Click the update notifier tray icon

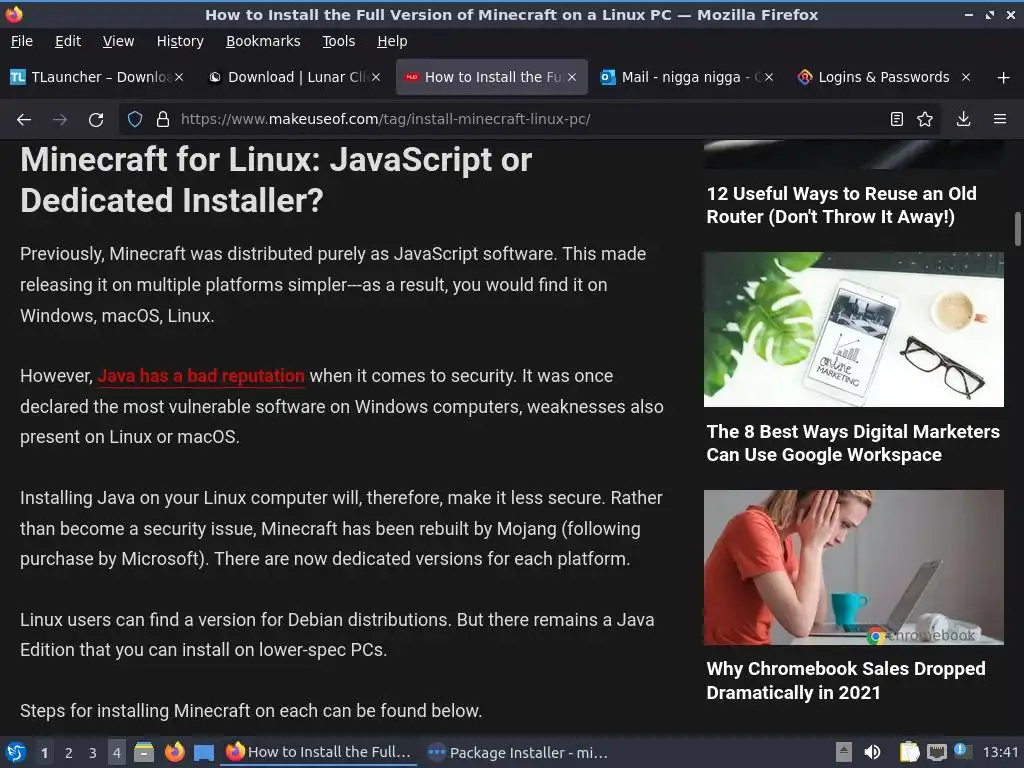coord(961,750)
